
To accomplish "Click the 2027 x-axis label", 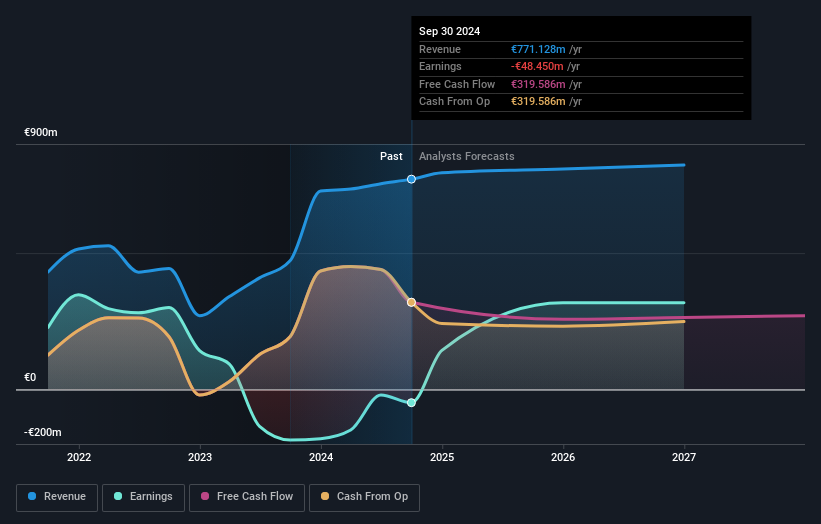I will click(684, 458).
